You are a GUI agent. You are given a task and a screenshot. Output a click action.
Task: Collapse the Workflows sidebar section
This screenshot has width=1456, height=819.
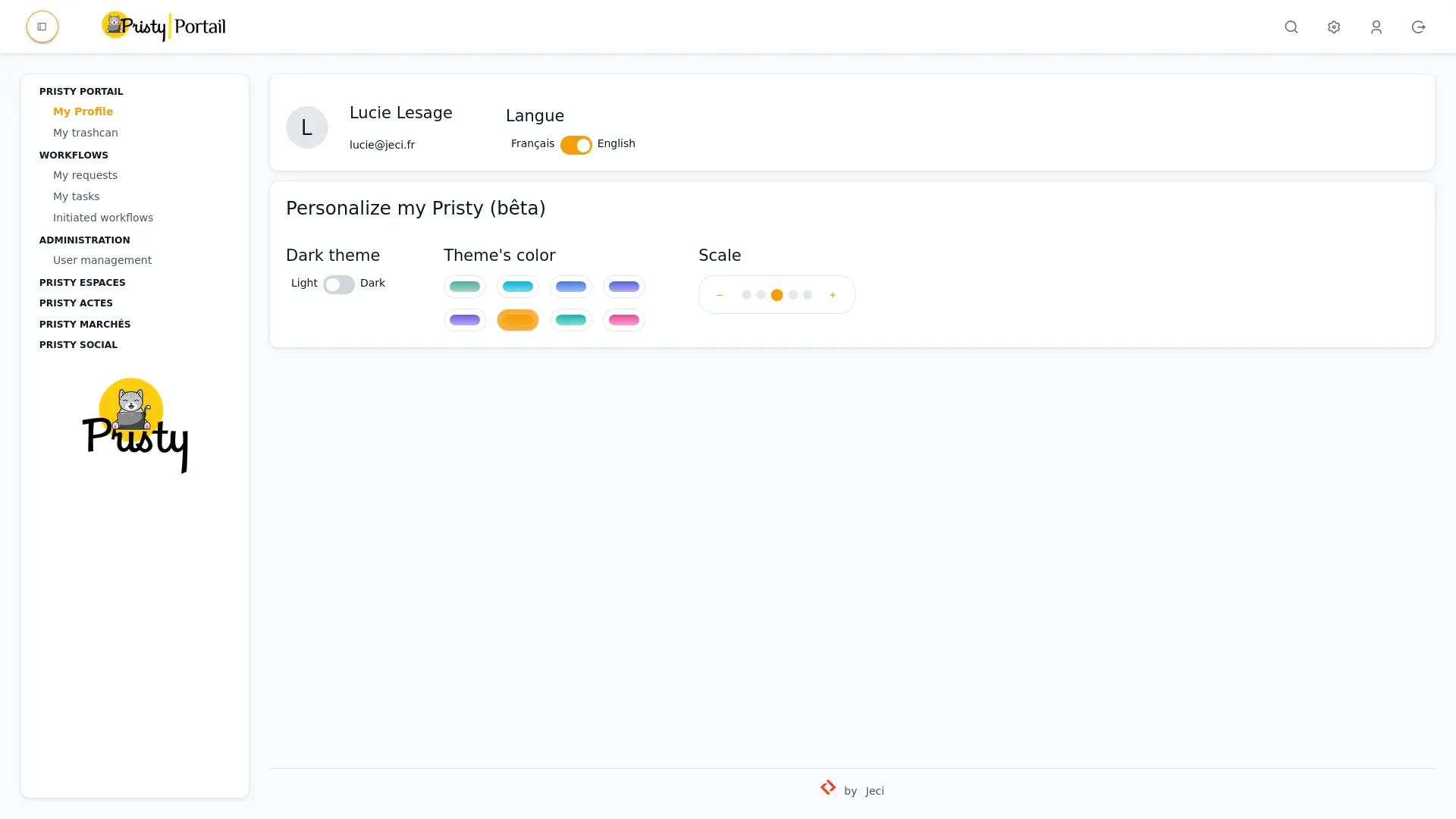pos(74,155)
